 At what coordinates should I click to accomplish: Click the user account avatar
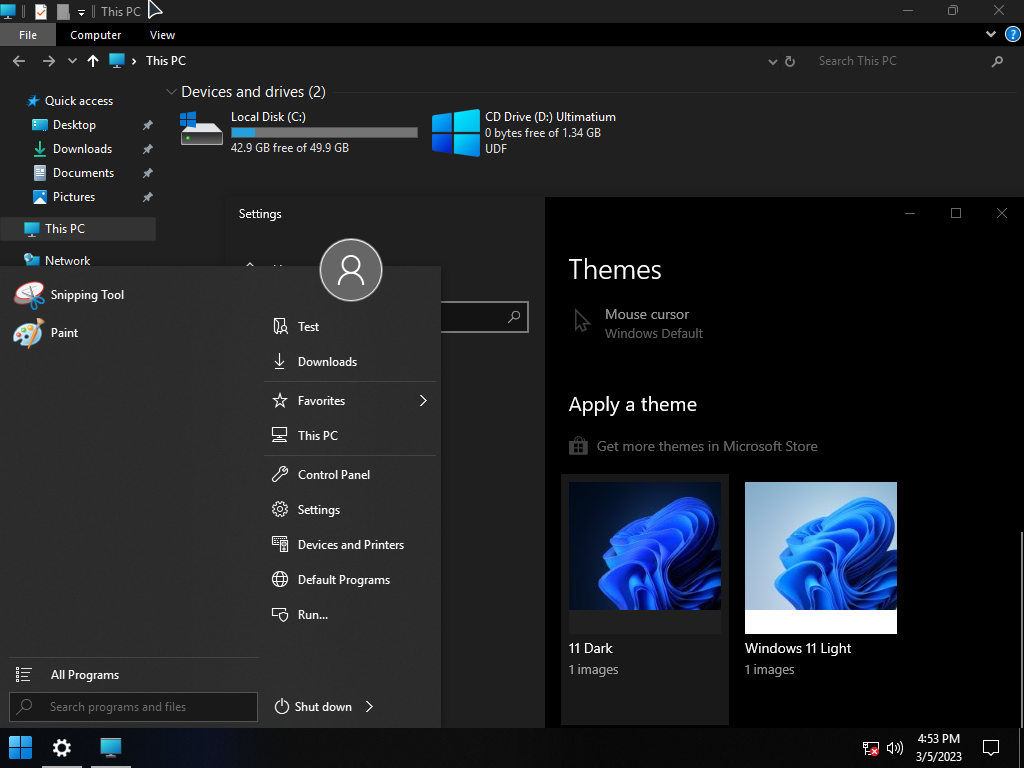(351, 270)
